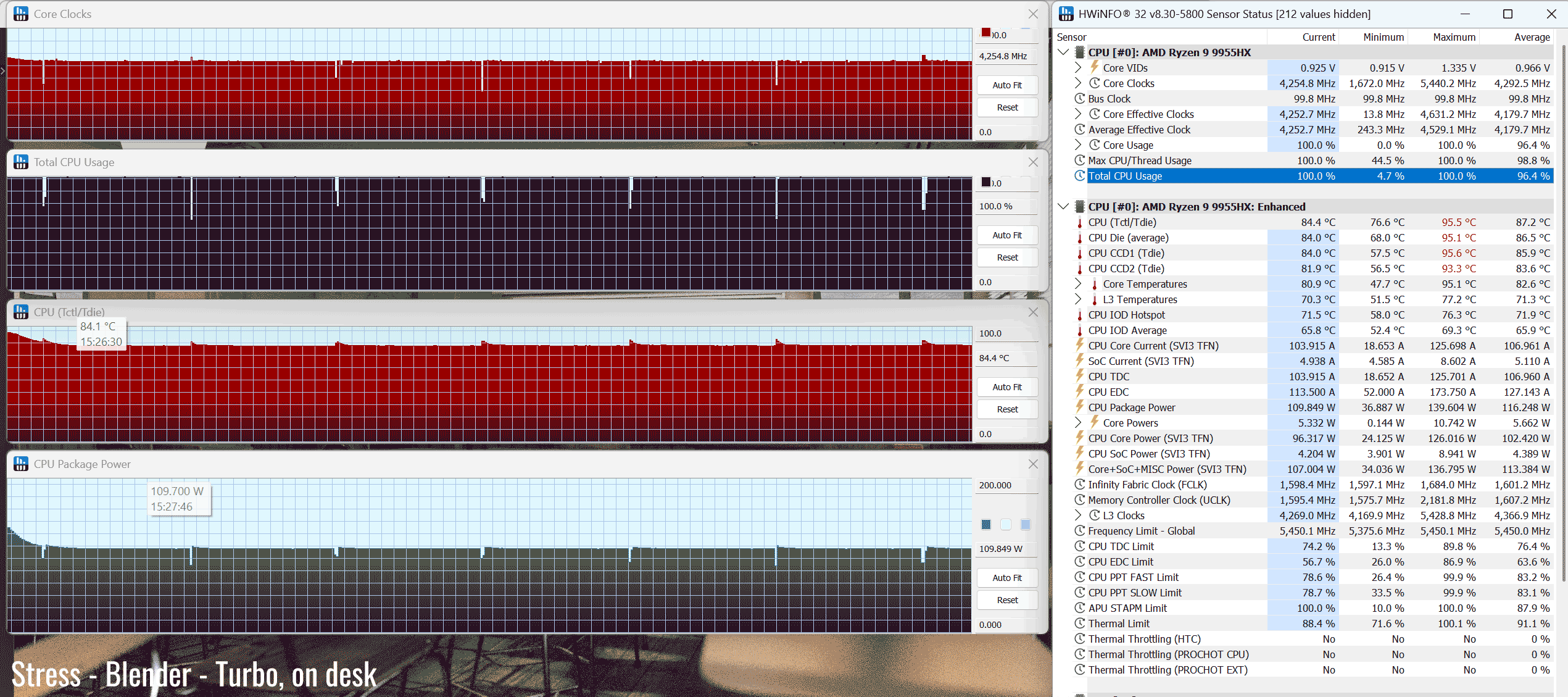This screenshot has height=697, width=1568.
Task: Click the Average column header
Action: pos(1531,37)
